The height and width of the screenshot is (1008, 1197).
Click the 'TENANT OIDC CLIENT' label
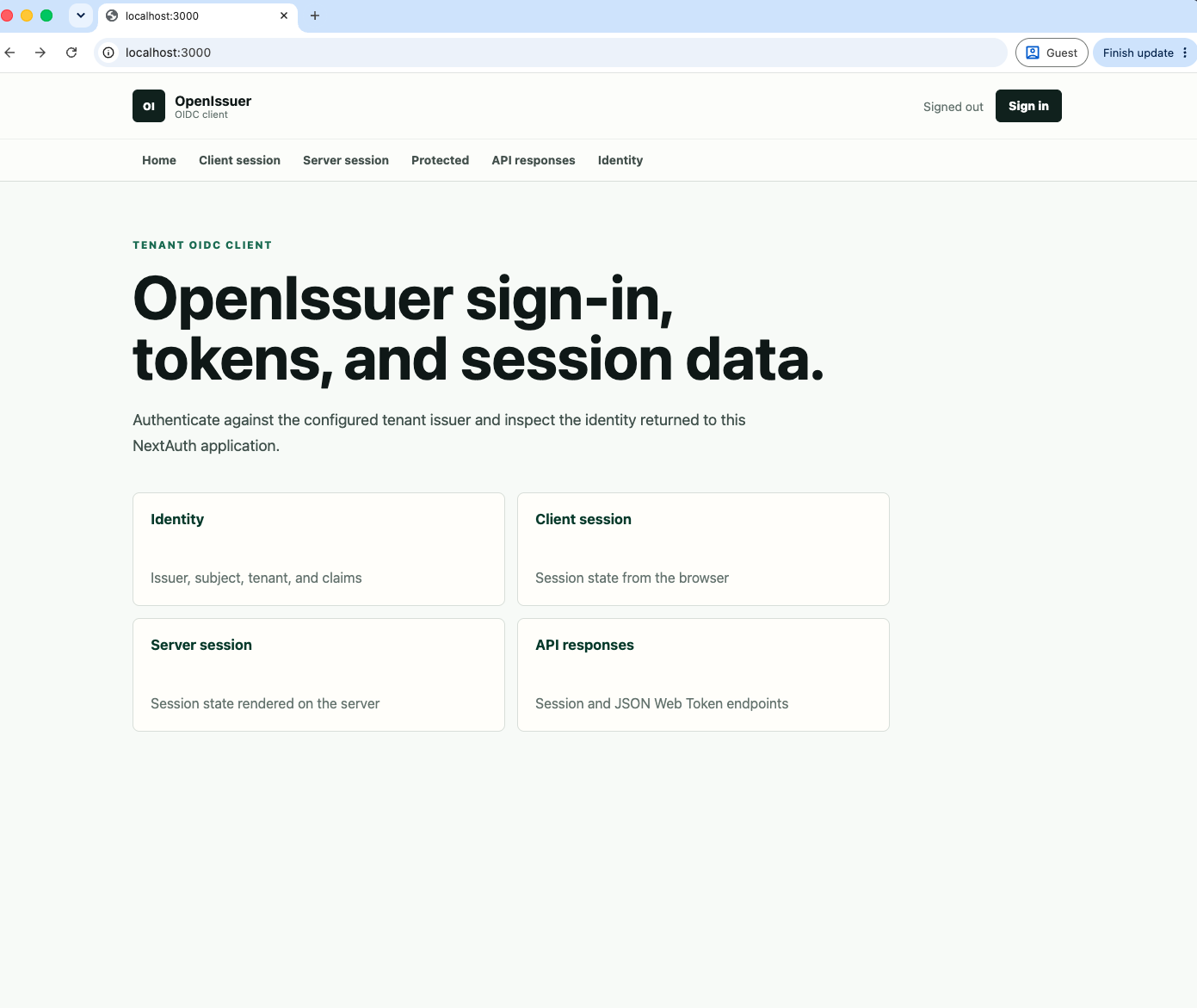202,245
